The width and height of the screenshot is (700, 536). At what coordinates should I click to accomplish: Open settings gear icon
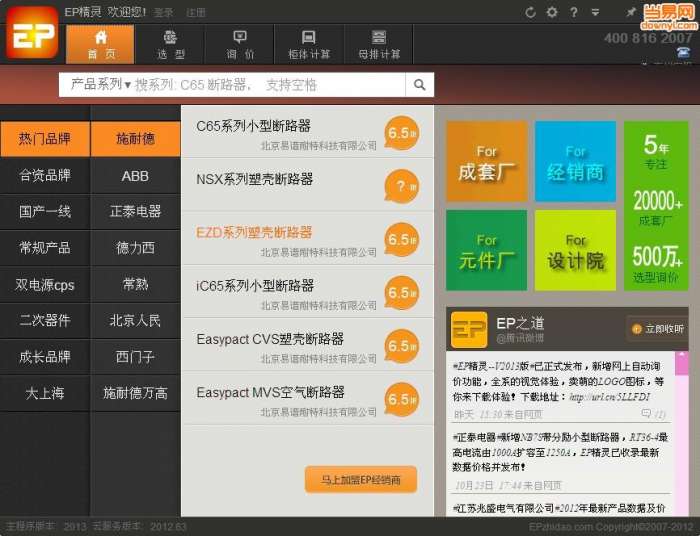552,12
